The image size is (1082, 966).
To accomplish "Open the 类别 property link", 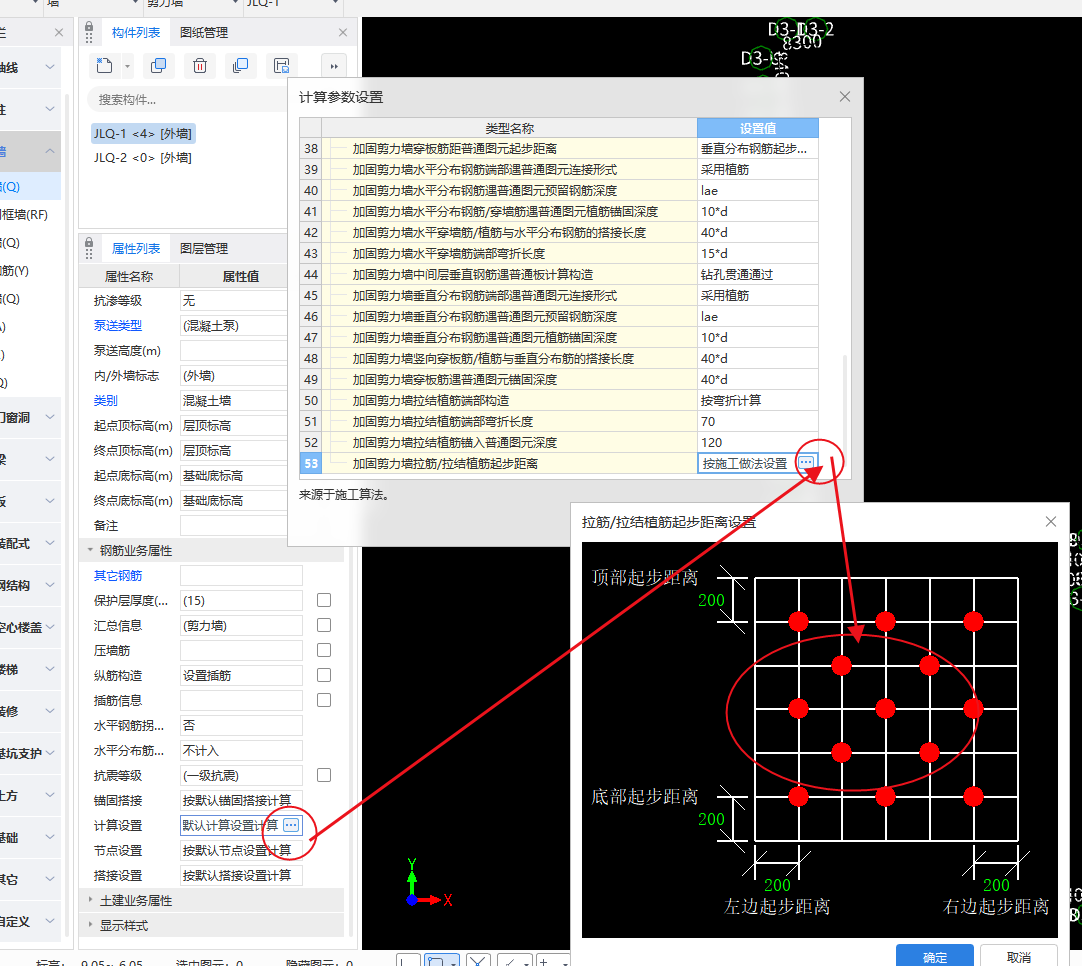I will coord(106,400).
